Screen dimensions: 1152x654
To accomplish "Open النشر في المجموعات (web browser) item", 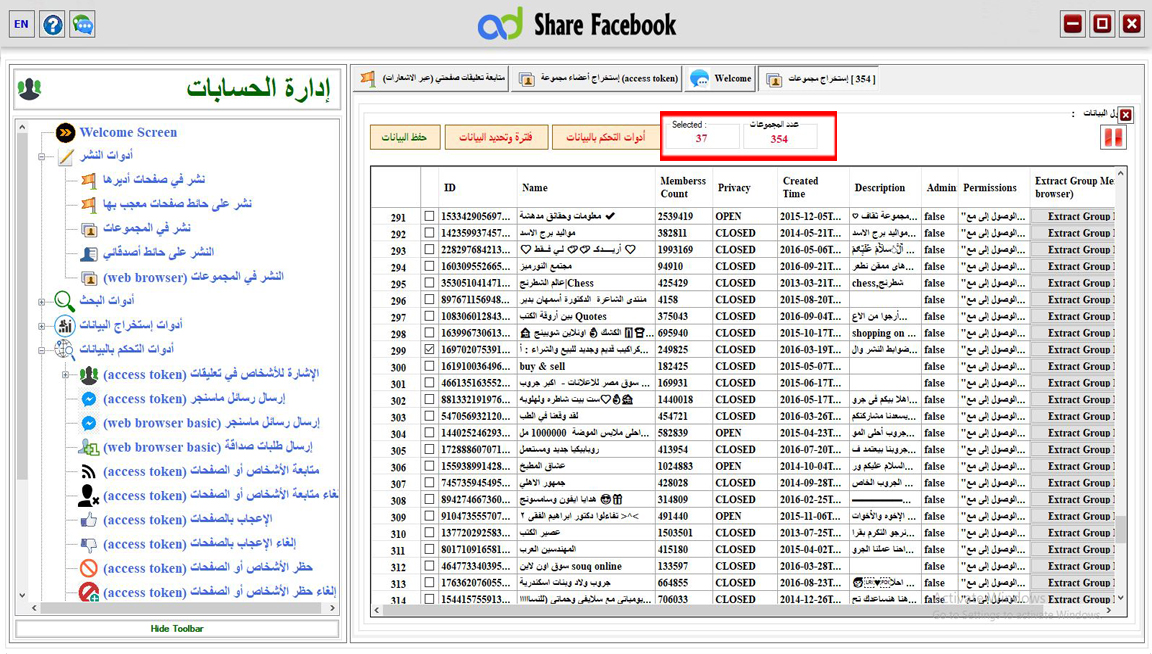I will 193,277.
